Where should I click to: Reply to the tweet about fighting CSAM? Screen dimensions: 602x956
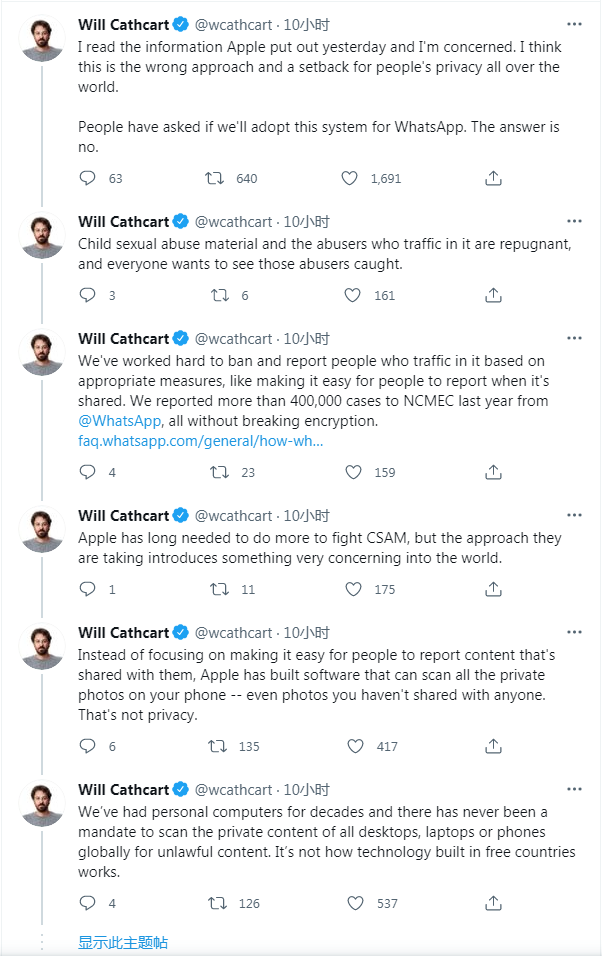pyautogui.click(x=88, y=589)
